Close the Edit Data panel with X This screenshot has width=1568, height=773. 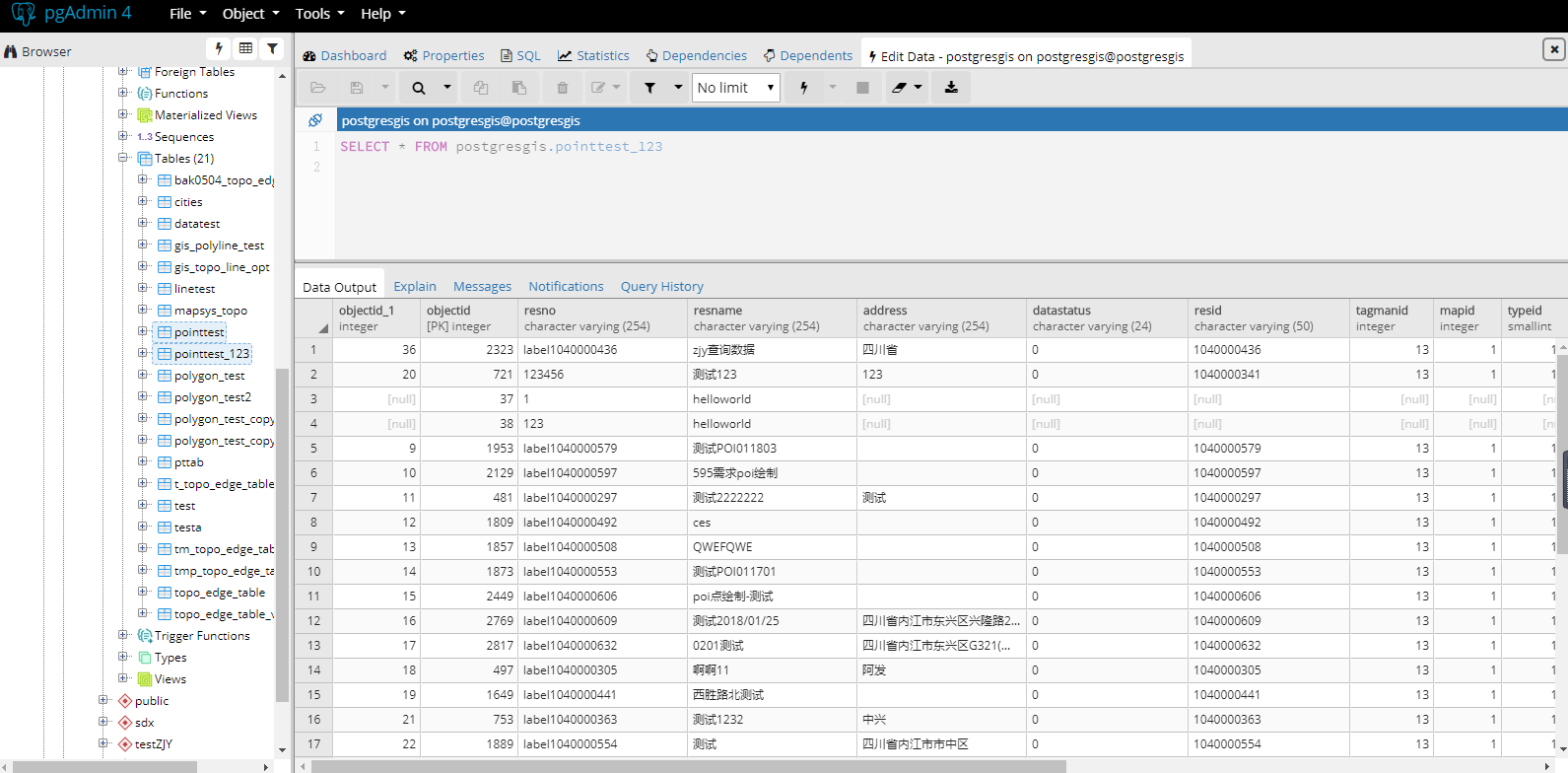[x=1553, y=48]
